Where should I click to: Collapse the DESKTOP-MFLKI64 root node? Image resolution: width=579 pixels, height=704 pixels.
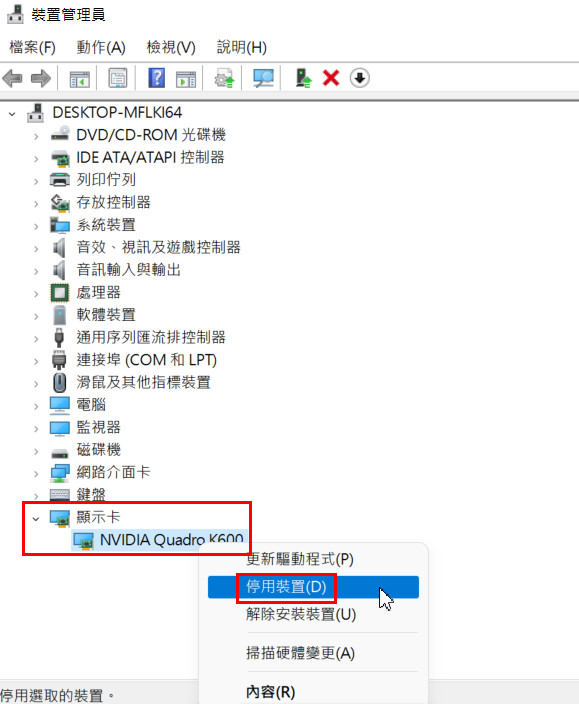[13, 114]
